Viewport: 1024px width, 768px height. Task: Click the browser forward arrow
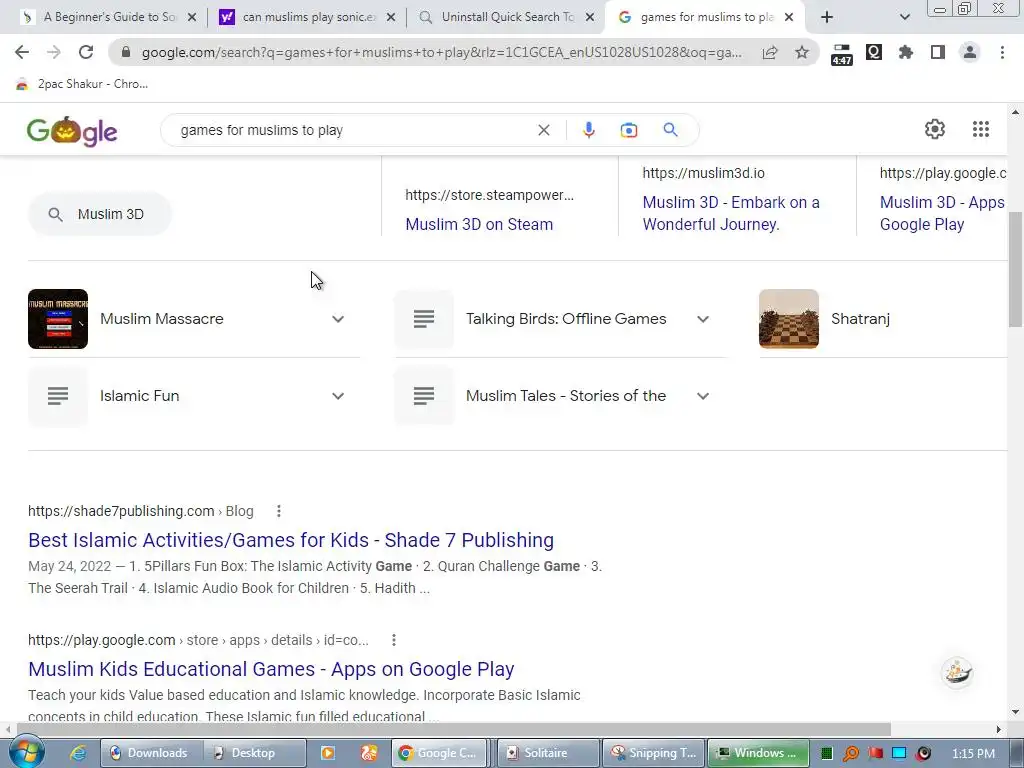[54, 52]
